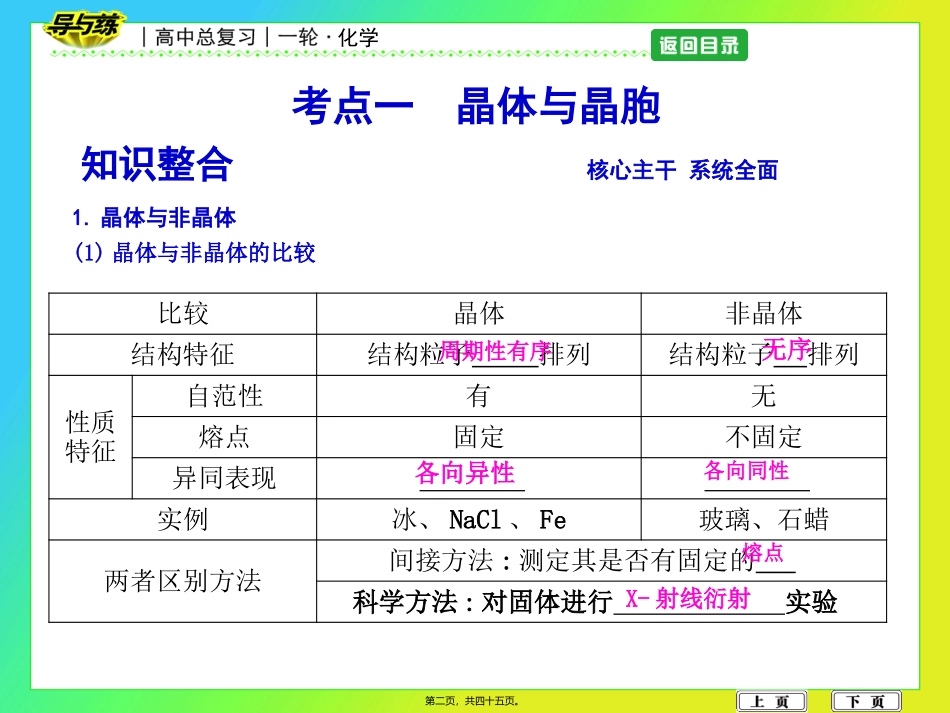Click the pink answer 各向同性
Screen dimensions: 950x713
coord(746,471)
